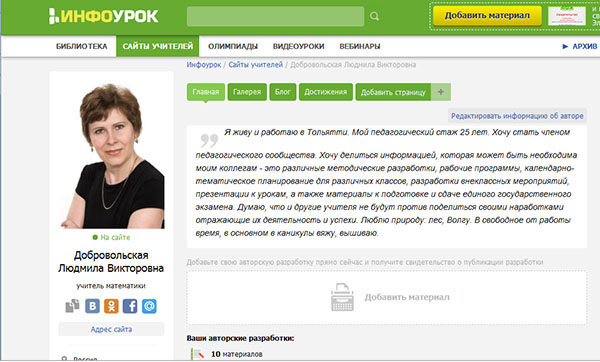Click the teacher profile photo
Image resolution: width=600 pixels, height=362 pixels.
pos(112,155)
